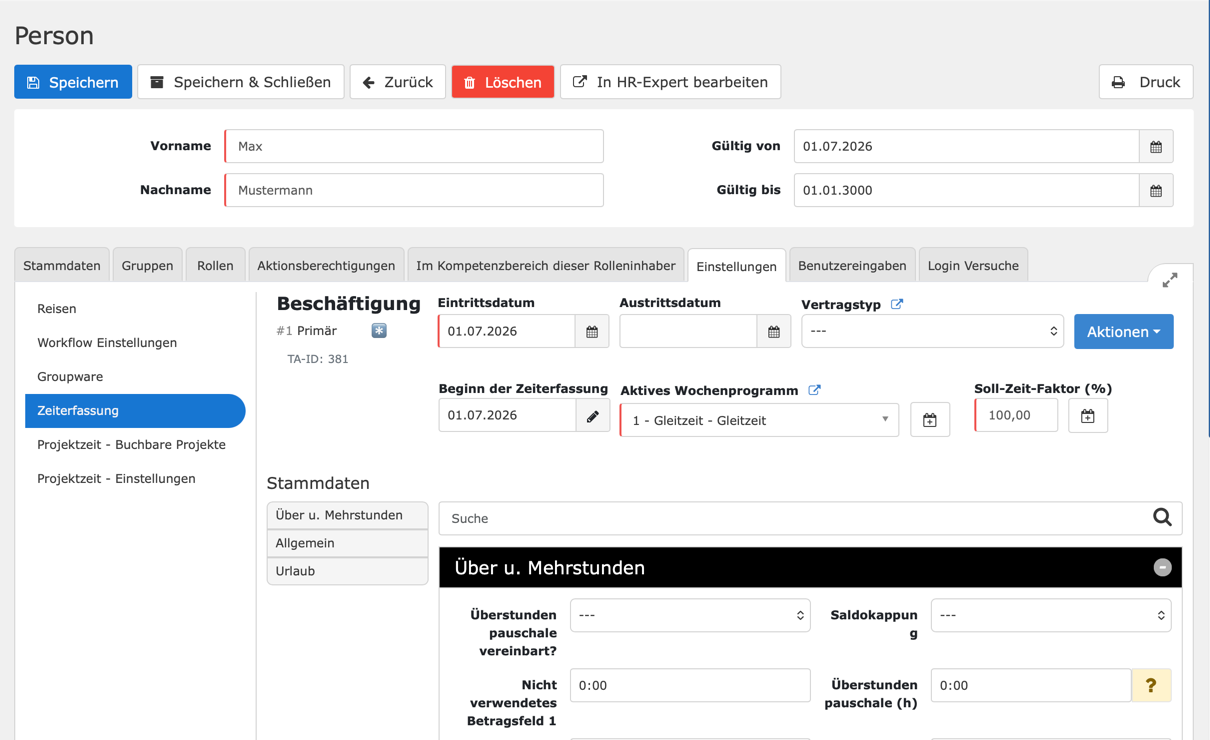Select Workflow Einstellungen in the sidebar

coord(135,343)
